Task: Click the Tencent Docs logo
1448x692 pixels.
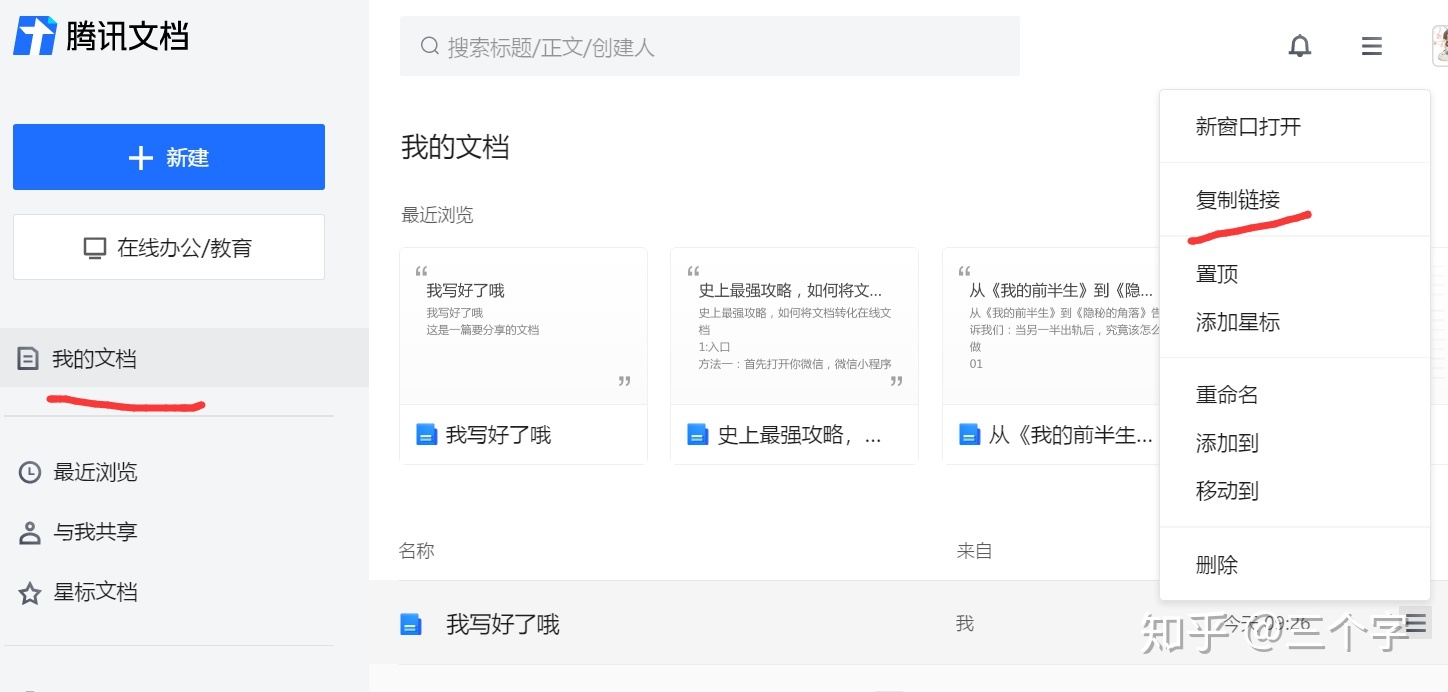Action: click(x=101, y=36)
